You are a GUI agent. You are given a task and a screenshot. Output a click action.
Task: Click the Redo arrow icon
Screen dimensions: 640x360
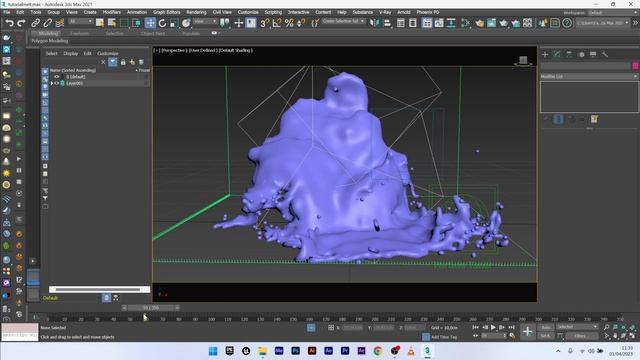(21, 23)
